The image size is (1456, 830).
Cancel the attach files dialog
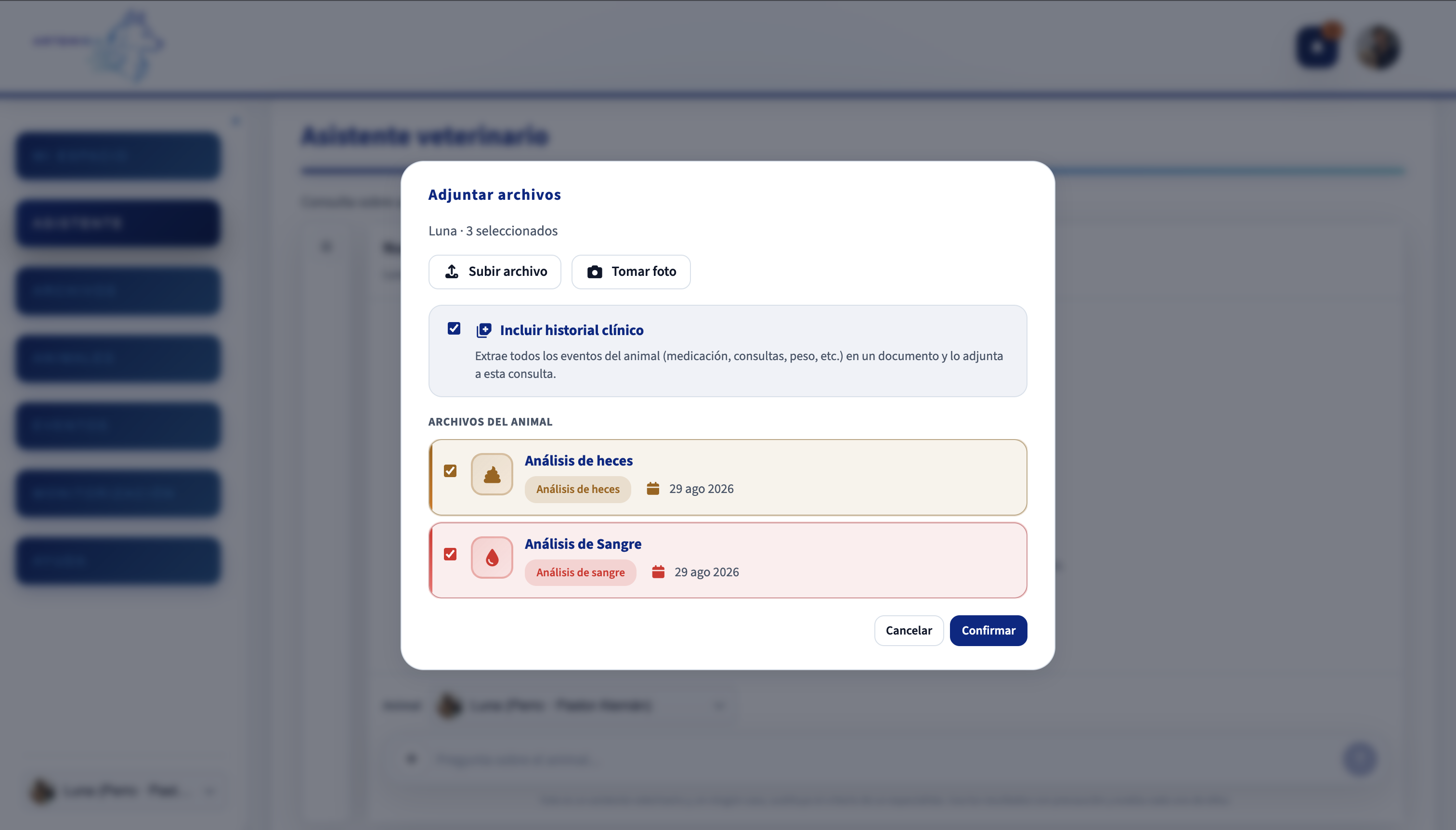coord(909,631)
